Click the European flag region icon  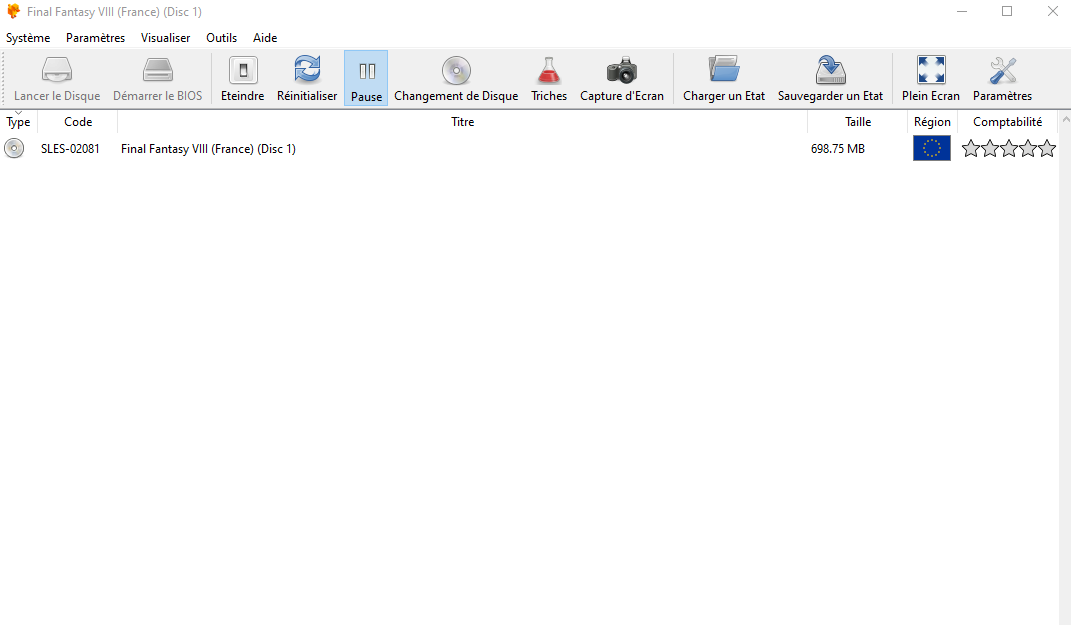tap(932, 148)
